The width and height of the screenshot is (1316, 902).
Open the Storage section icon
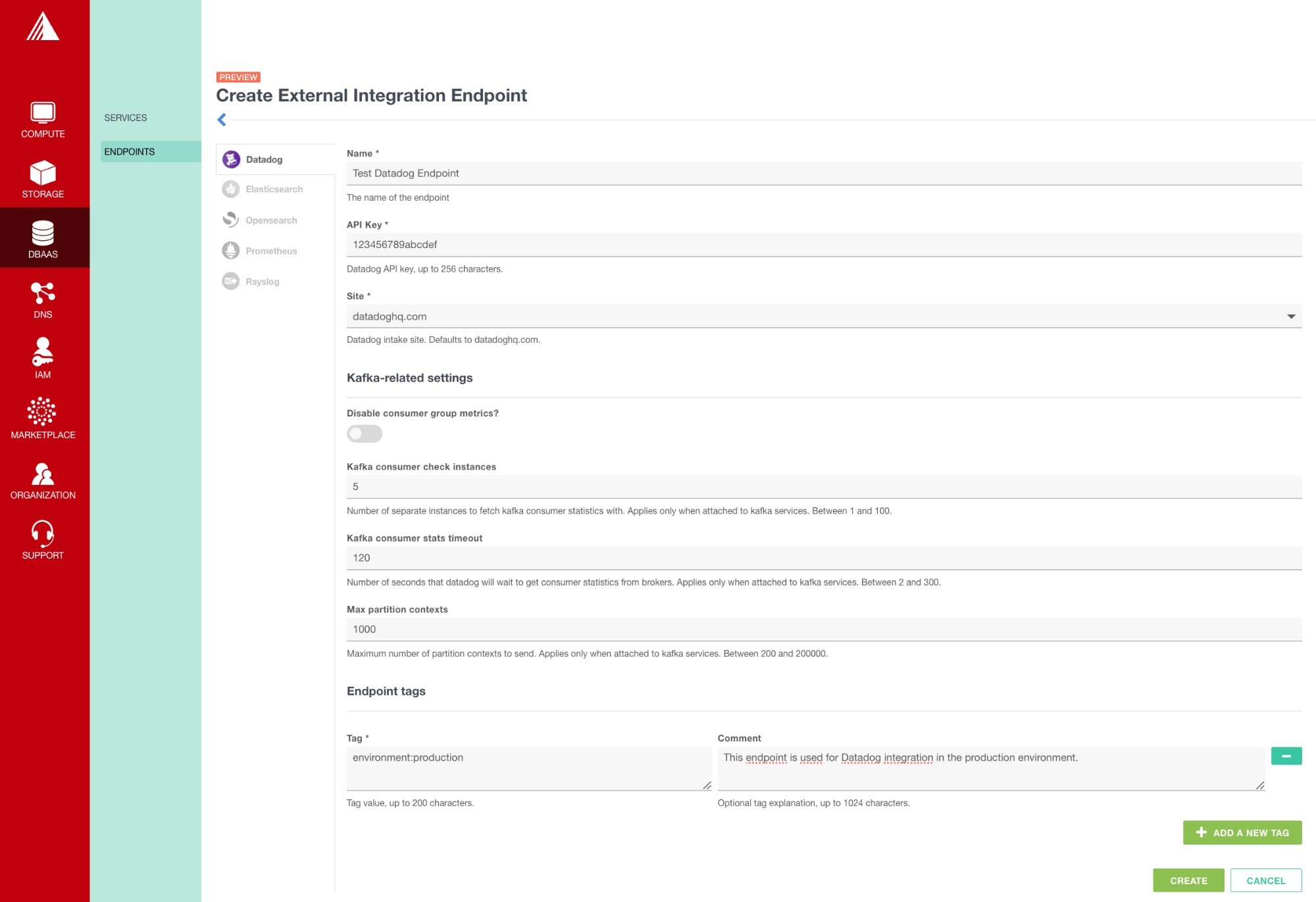pyautogui.click(x=43, y=173)
